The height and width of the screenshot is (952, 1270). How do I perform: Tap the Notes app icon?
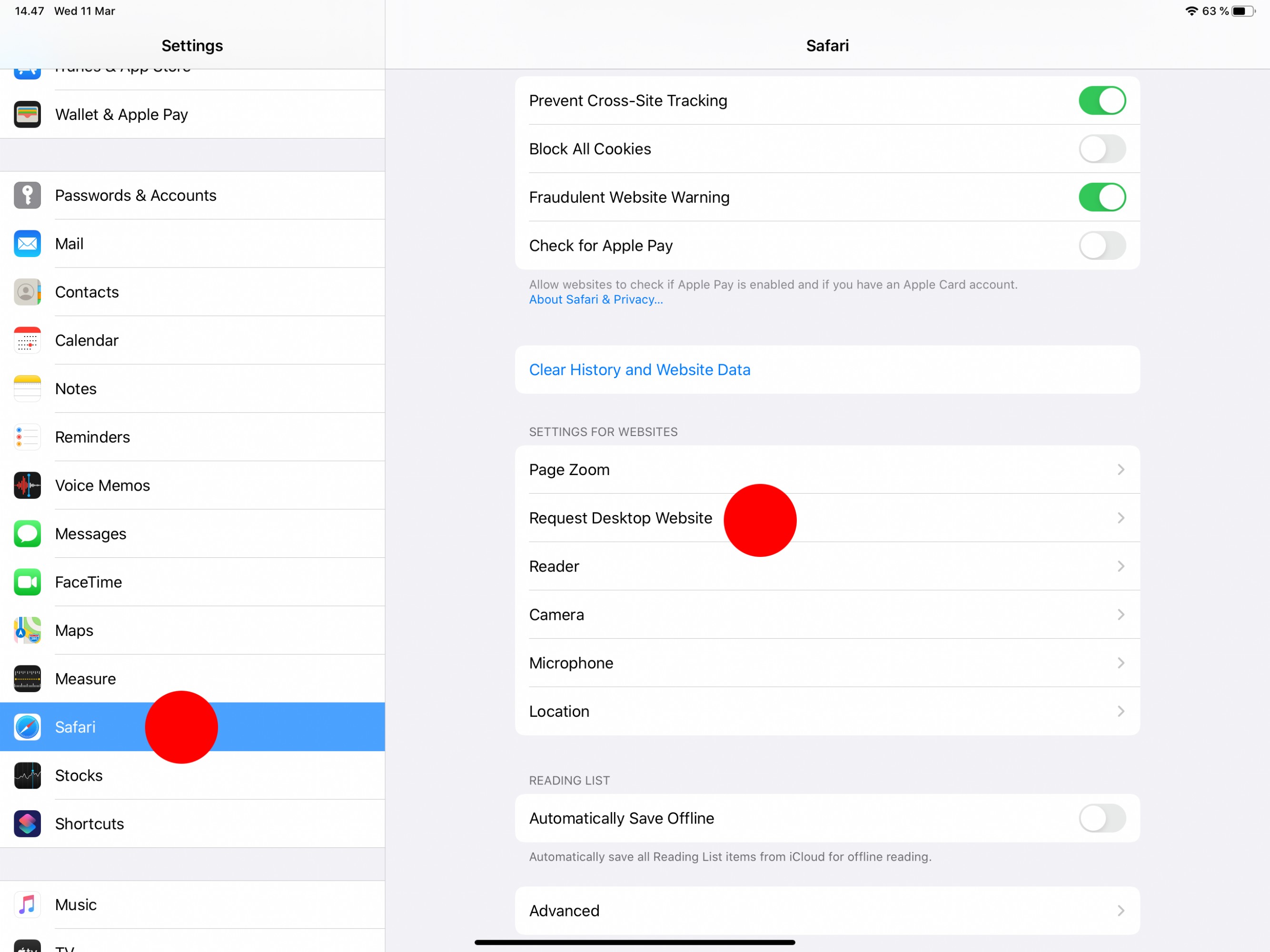click(x=27, y=388)
